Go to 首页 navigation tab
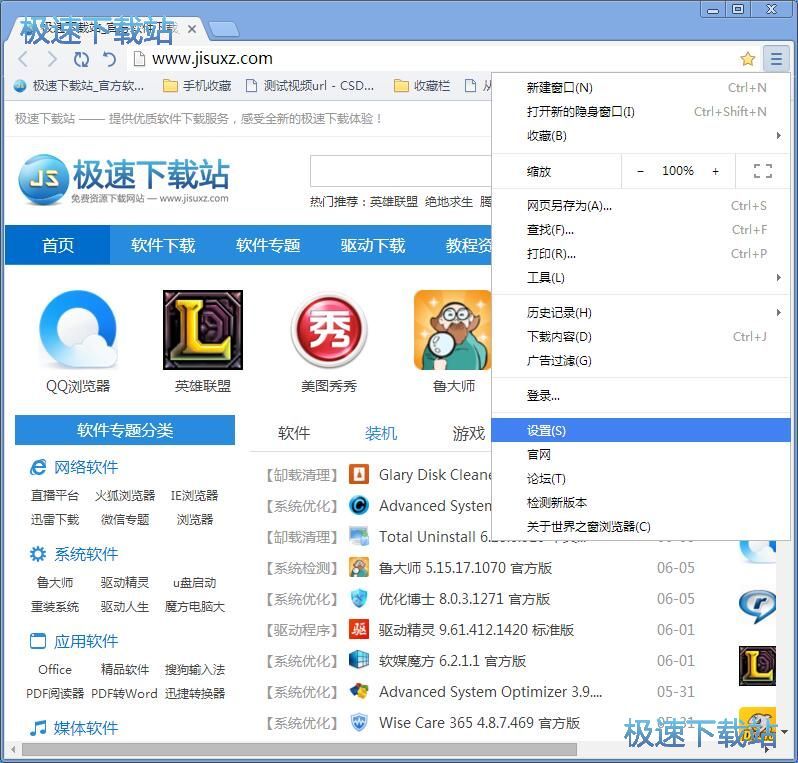The height and width of the screenshot is (763, 798). pos(58,245)
